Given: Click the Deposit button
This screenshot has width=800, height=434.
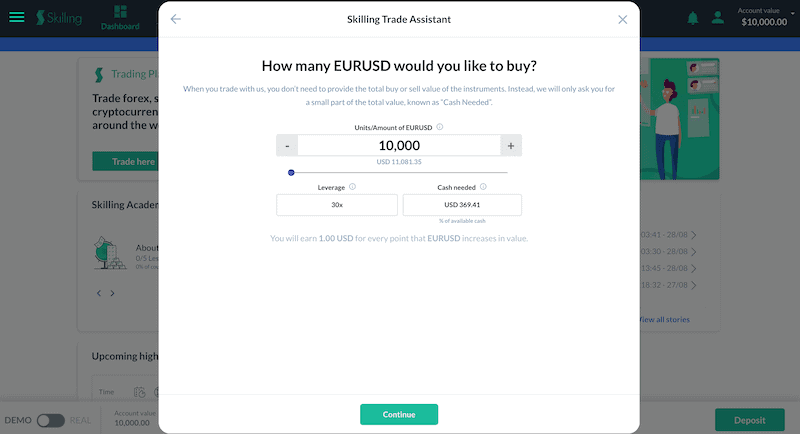Looking at the screenshot, I should pyautogui.click(x=749, y=420).
